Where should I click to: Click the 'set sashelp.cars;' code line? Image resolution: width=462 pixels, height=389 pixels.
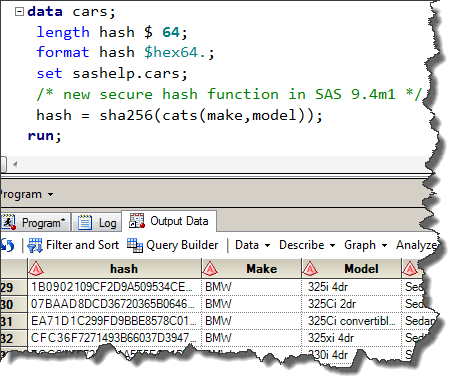(x=112, y=74)
